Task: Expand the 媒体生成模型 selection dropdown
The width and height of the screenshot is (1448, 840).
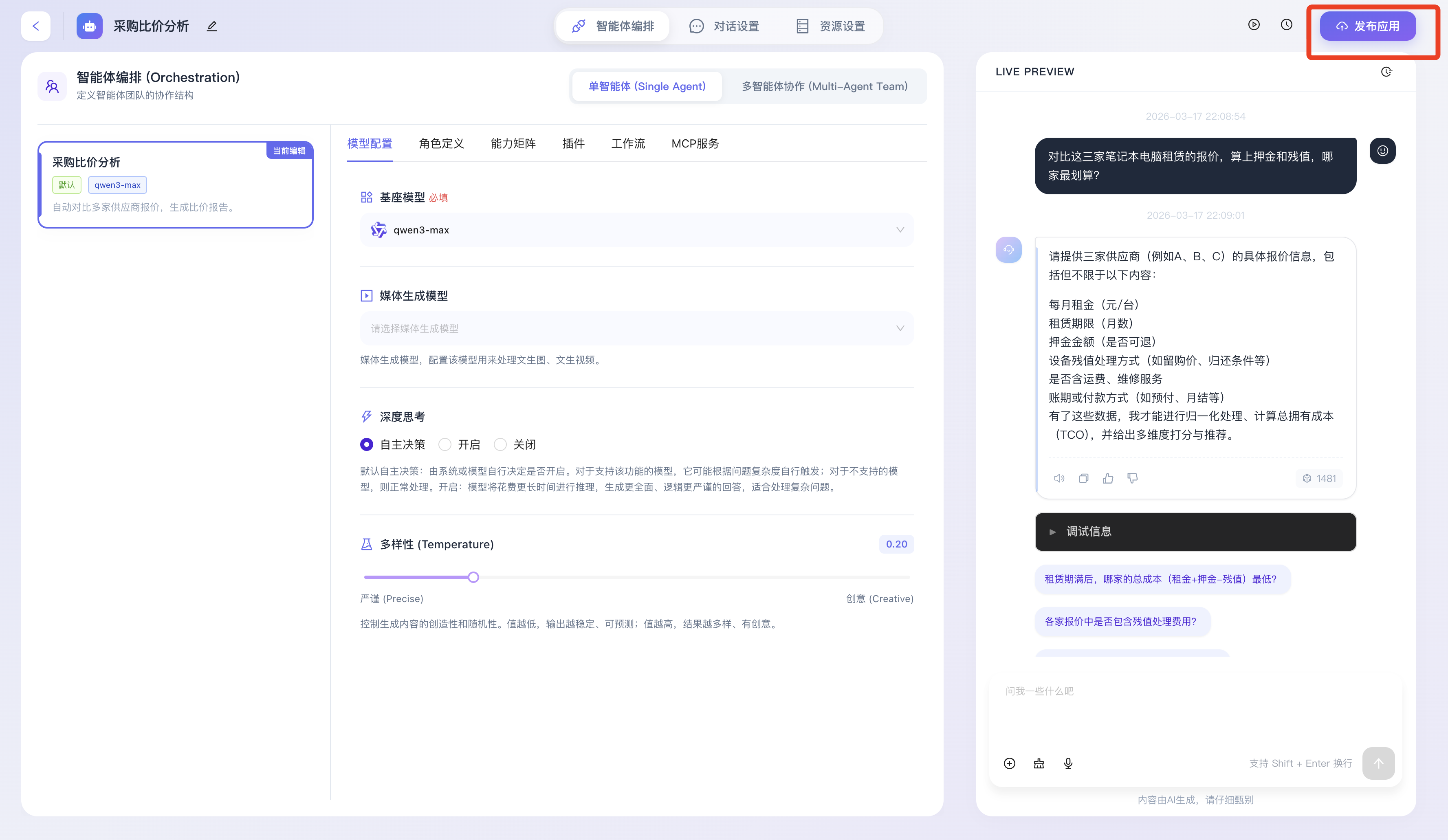Action: tap(637, 328)
